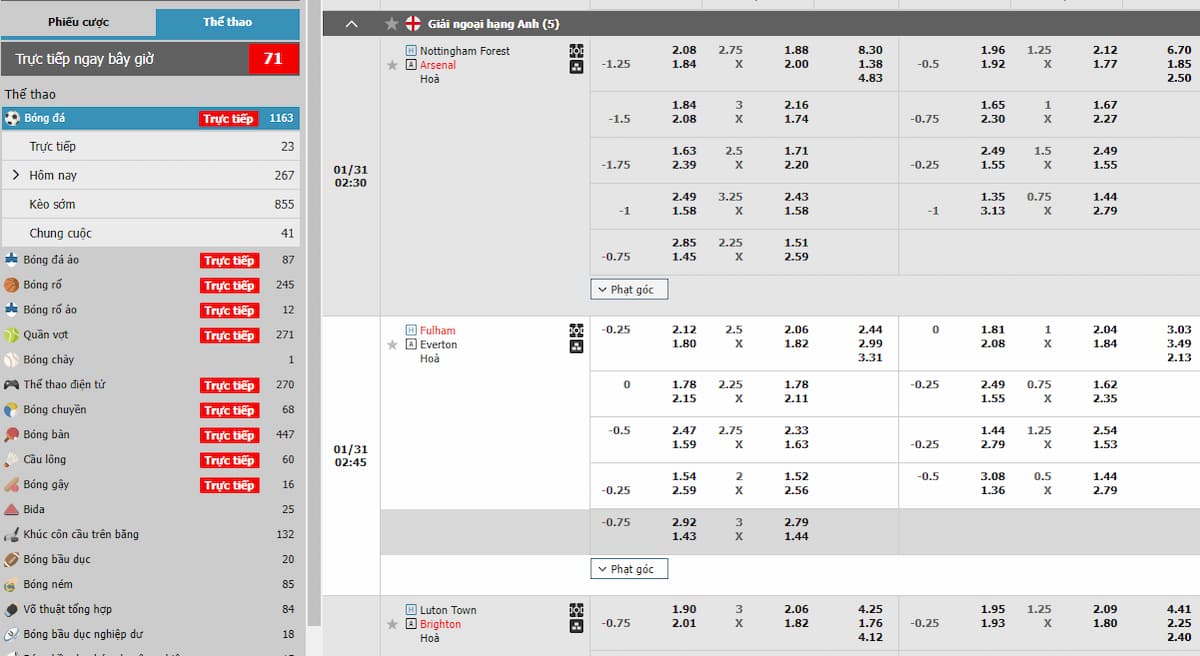Open the Bóng đá sport category
This screenshot has width=1200, height=656.
click(150, 118)
